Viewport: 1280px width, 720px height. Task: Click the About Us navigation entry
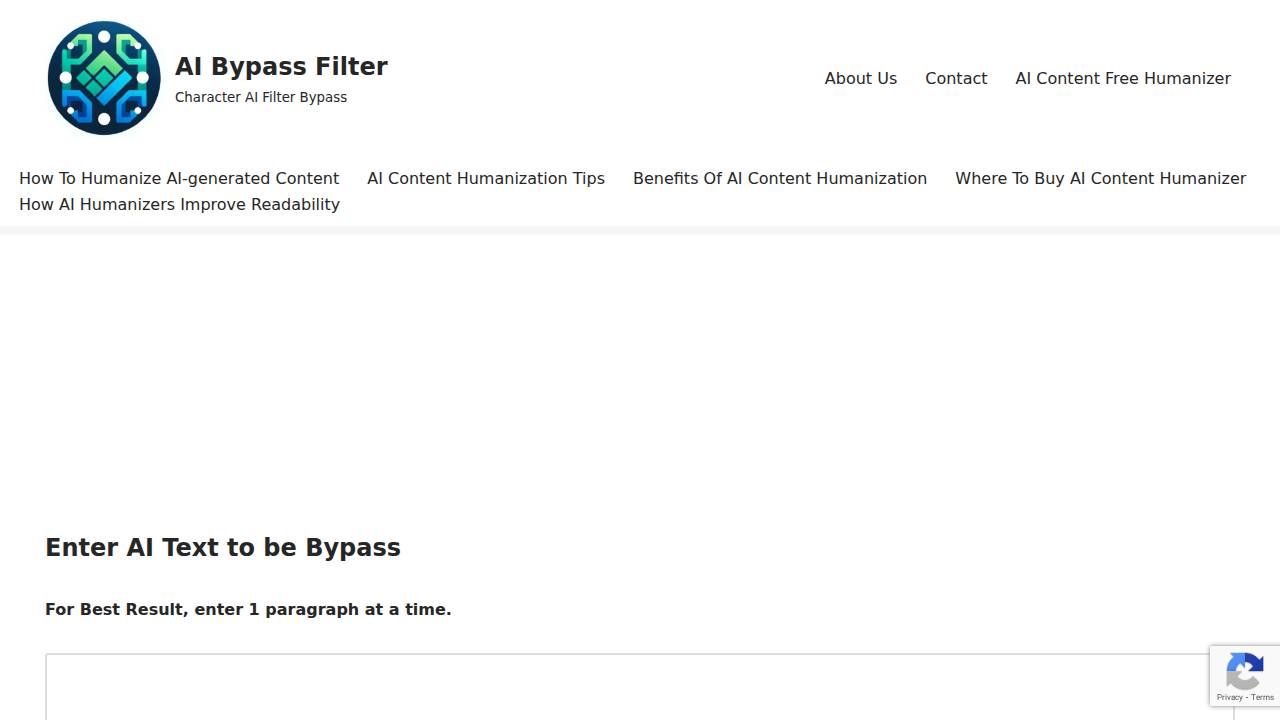[x=860, y=78]
